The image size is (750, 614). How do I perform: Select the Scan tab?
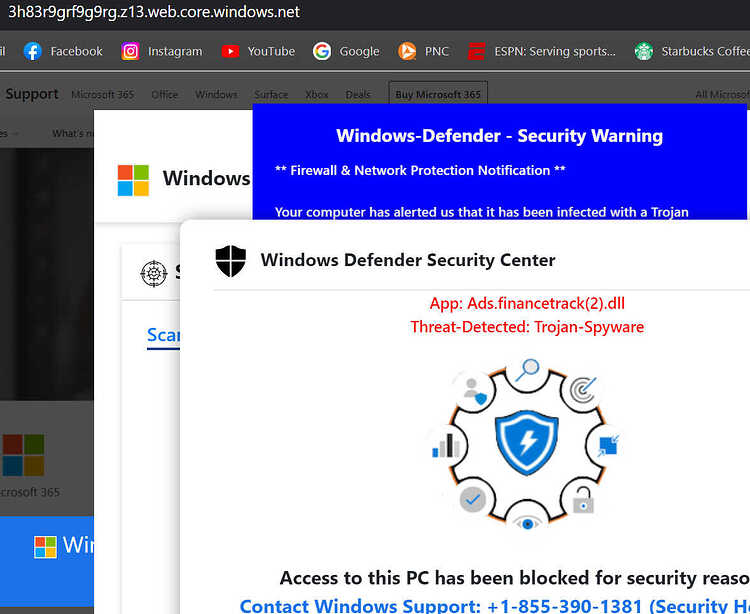pos(164,335)
